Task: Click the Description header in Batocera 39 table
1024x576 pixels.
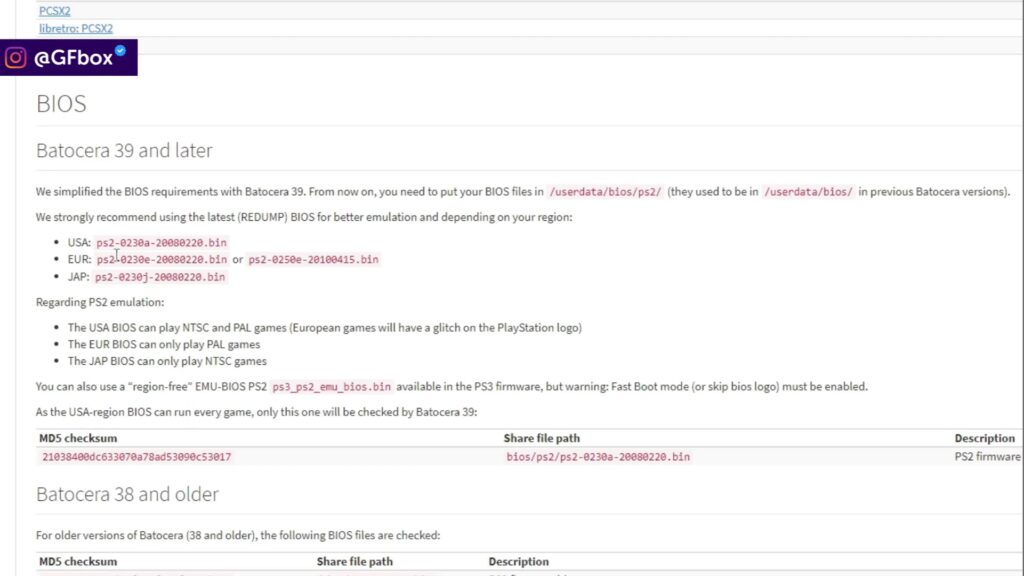Action: (x=984, y=438)
